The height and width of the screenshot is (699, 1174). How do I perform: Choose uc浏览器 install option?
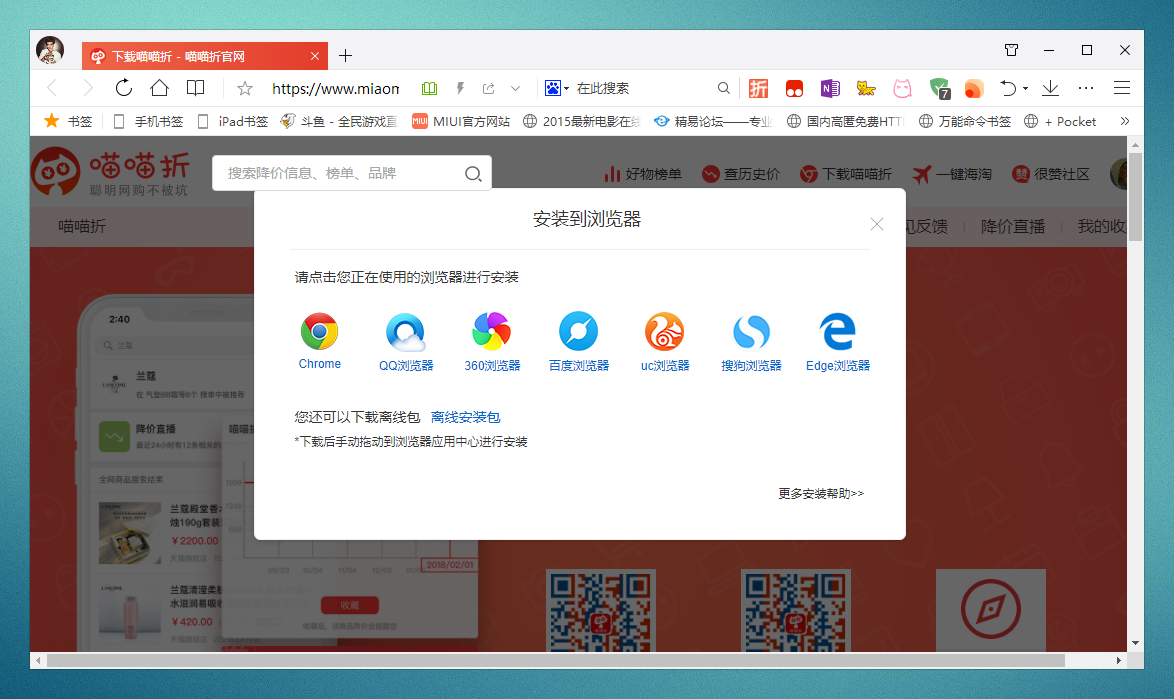pyautogui.click(x=665, y=342)
